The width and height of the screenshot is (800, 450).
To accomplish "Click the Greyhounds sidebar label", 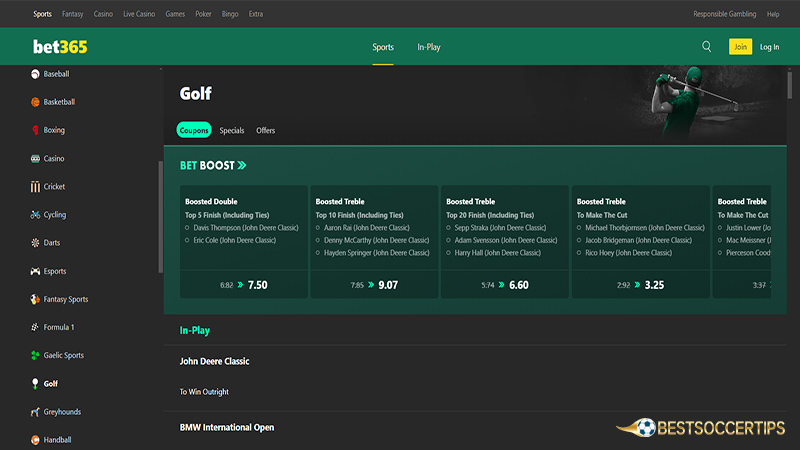I will click(62, 412).
